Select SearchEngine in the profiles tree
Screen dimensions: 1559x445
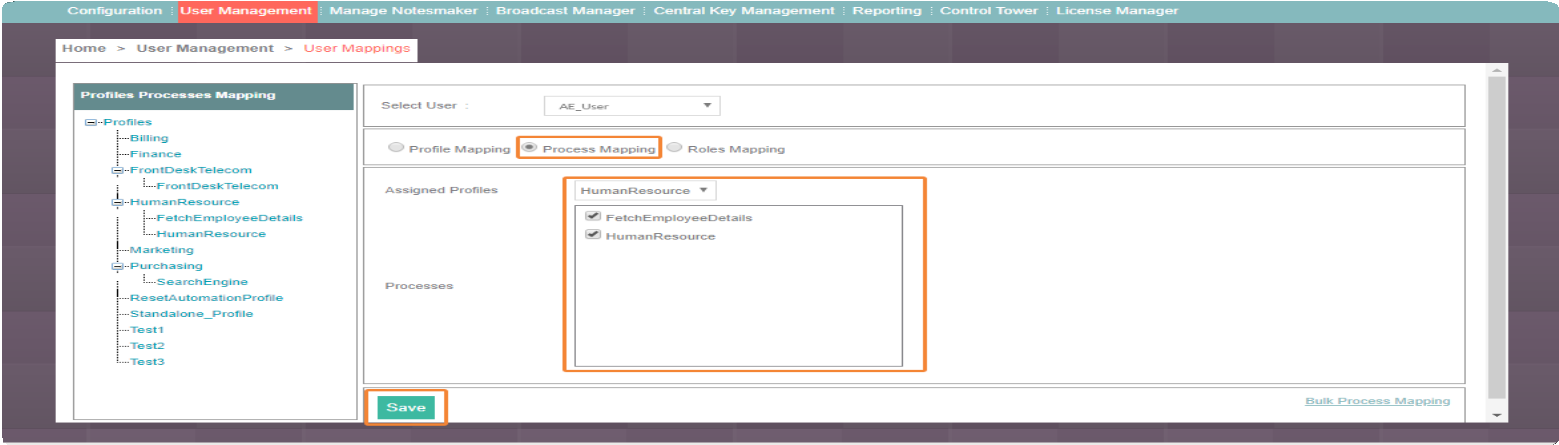click(x=202, y=282)
